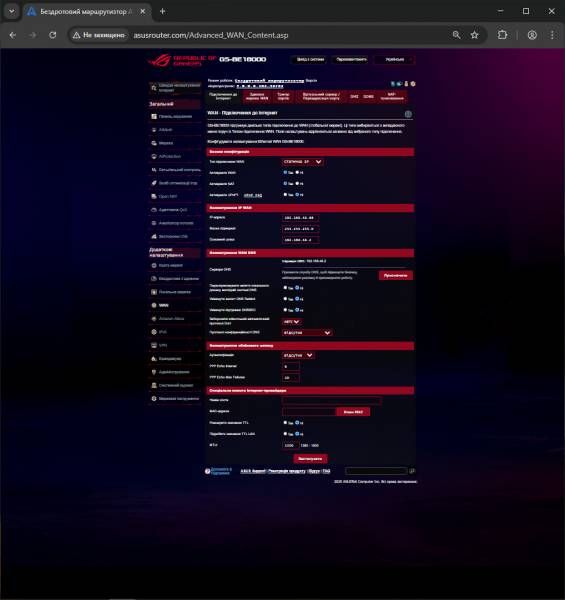Open UPnP FAQ link
Viewport: 565px width, 600px height.
tap(253, 196)
